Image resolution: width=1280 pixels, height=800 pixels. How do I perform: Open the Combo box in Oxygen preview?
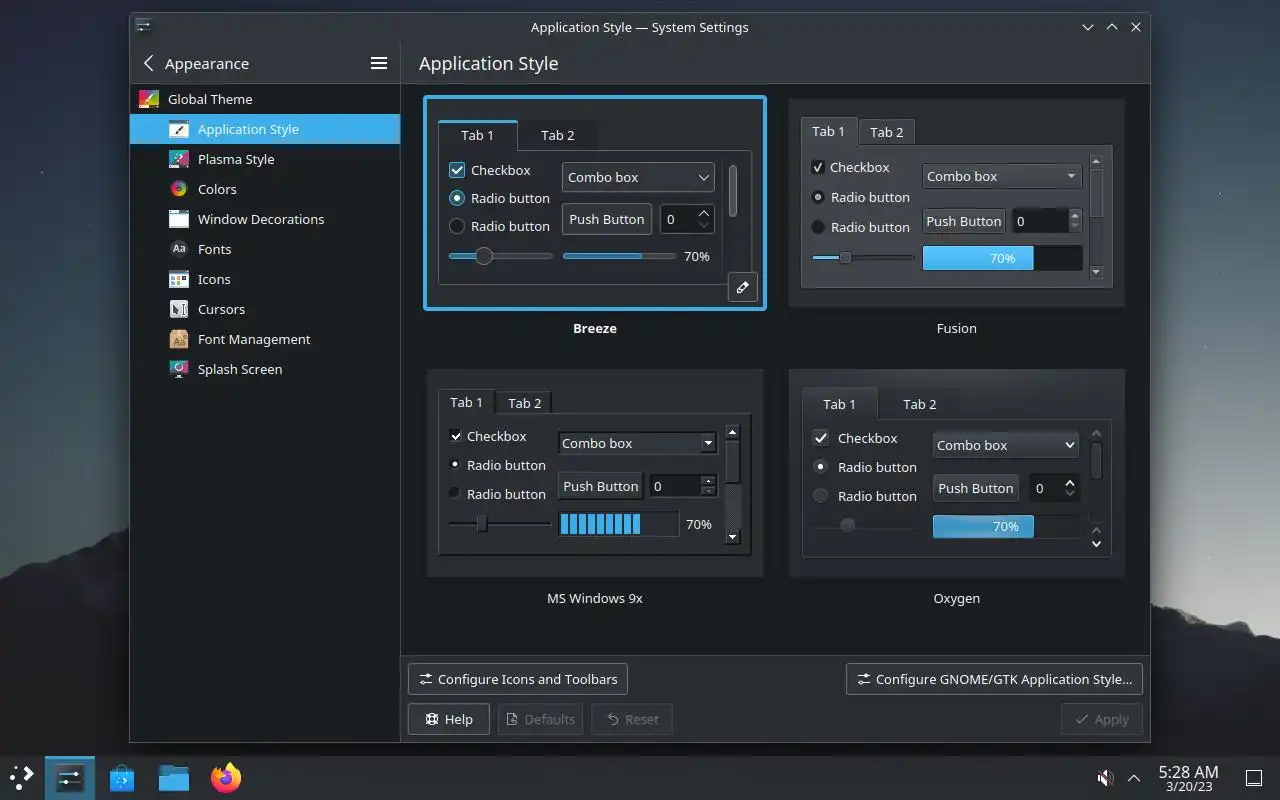[x=1006, y=445]
